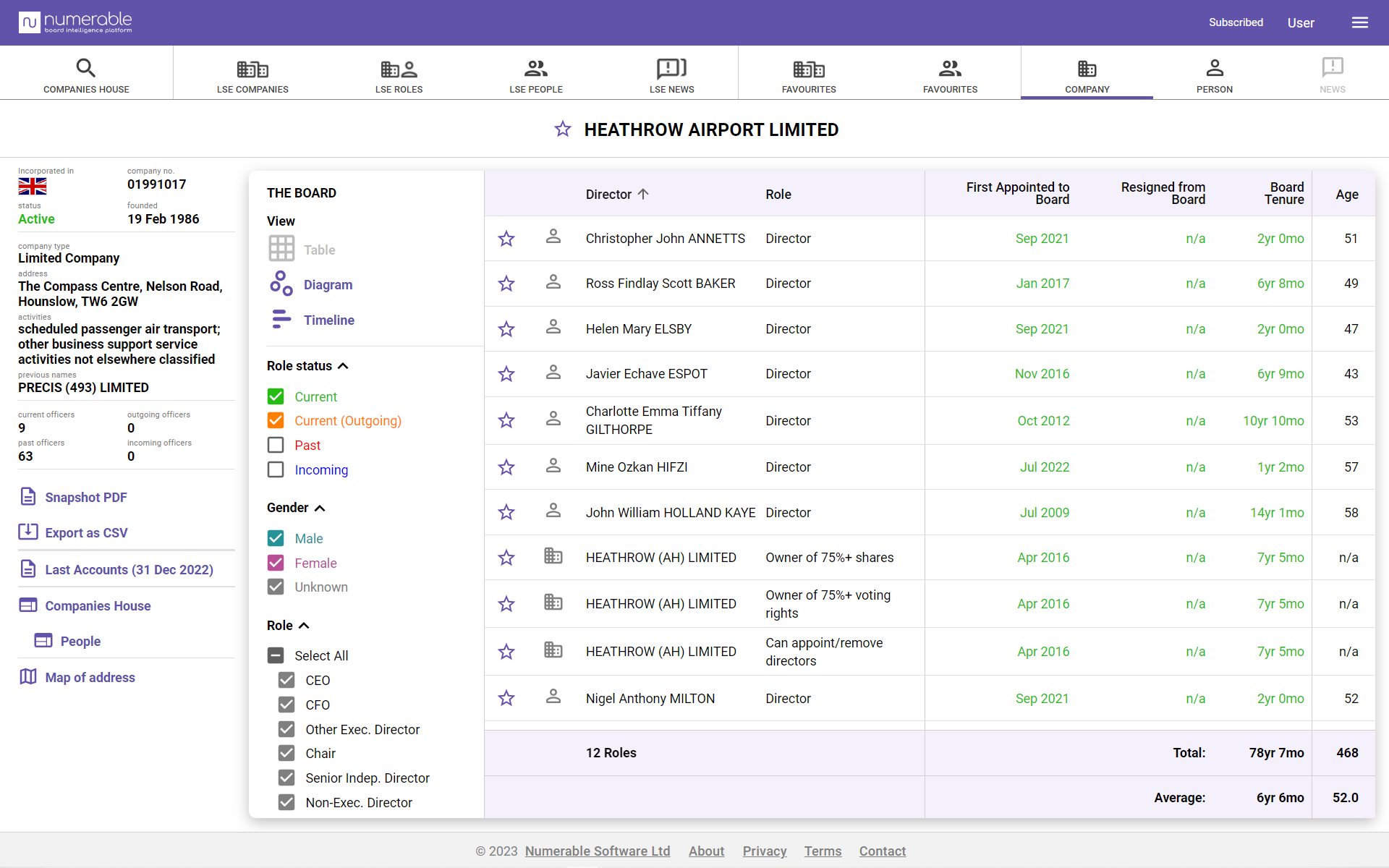This screenshot has width=1389, height=868.
Task: Star Ross Findlay Scott BAKER row
Action: tap(506, 284)
